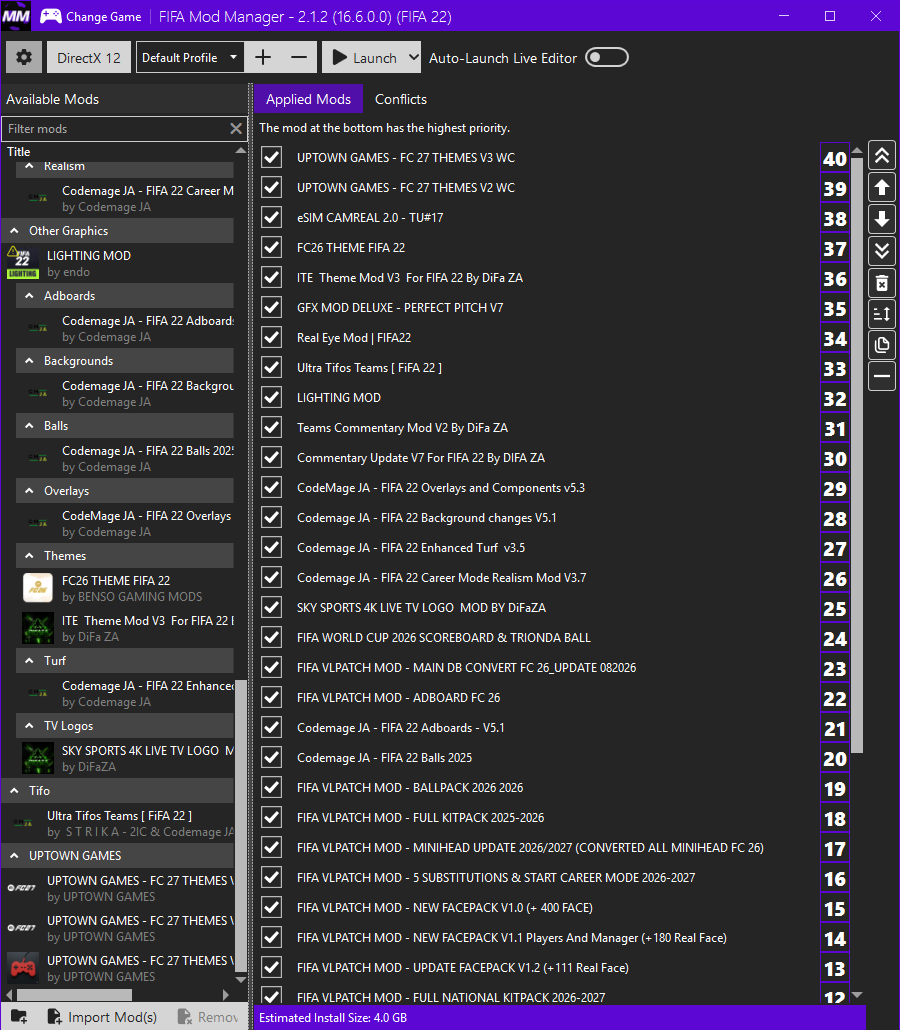Collapse the Tifo group
900x1030 pixels.
[14, 790]
